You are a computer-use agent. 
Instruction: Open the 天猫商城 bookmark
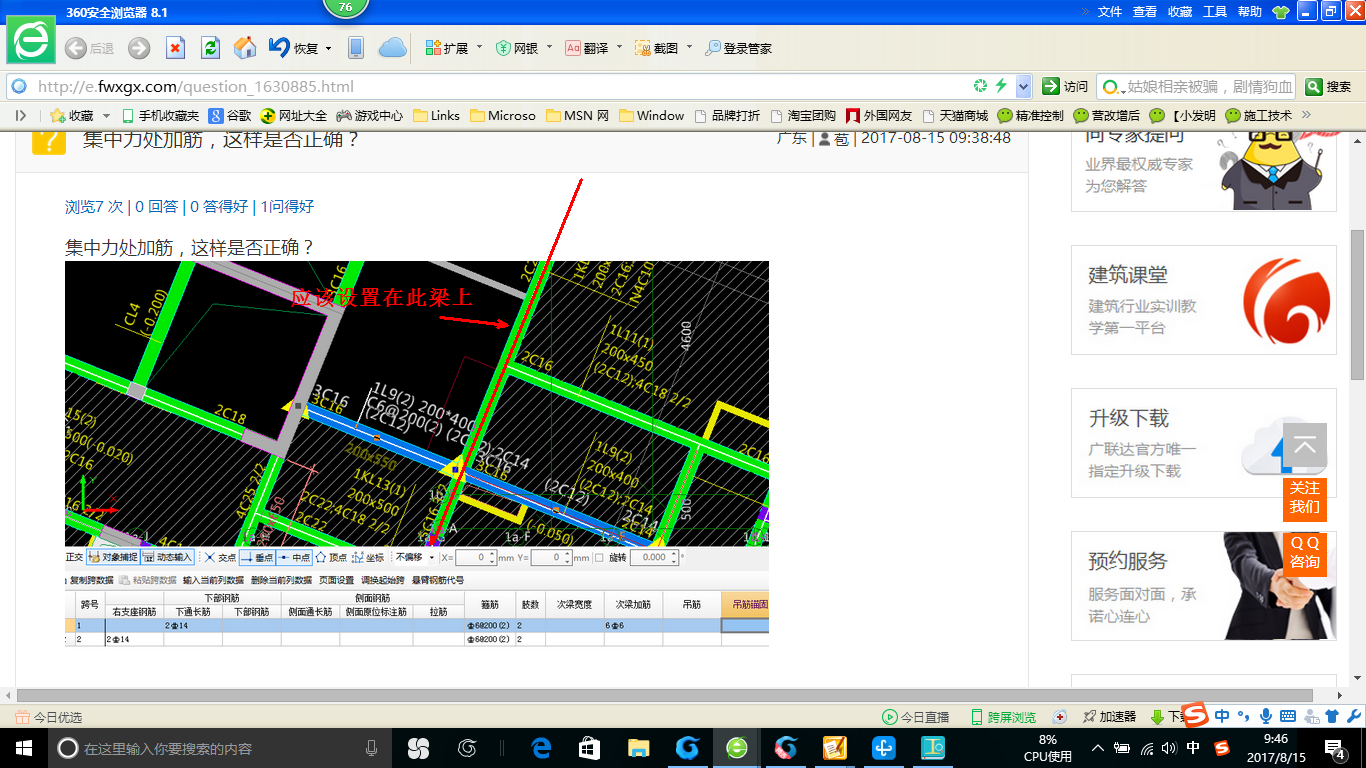coord(955,116)
